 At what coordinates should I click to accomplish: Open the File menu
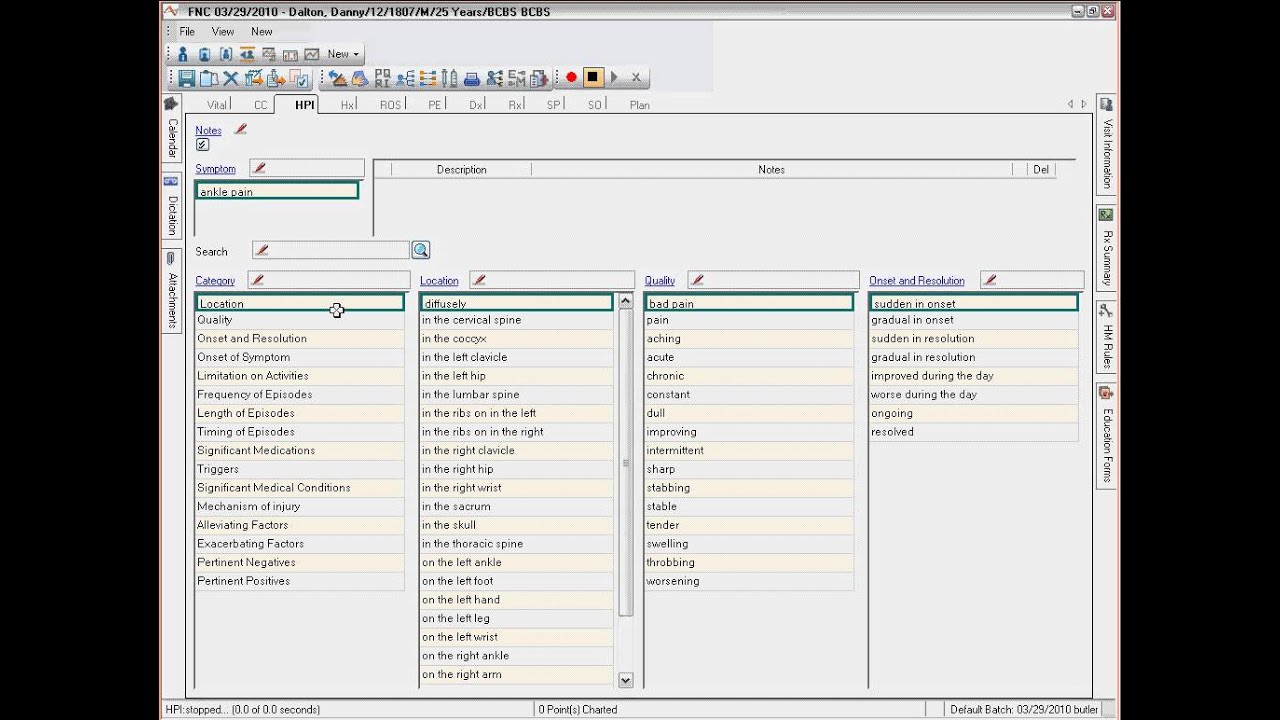click(x=187, y=31)
